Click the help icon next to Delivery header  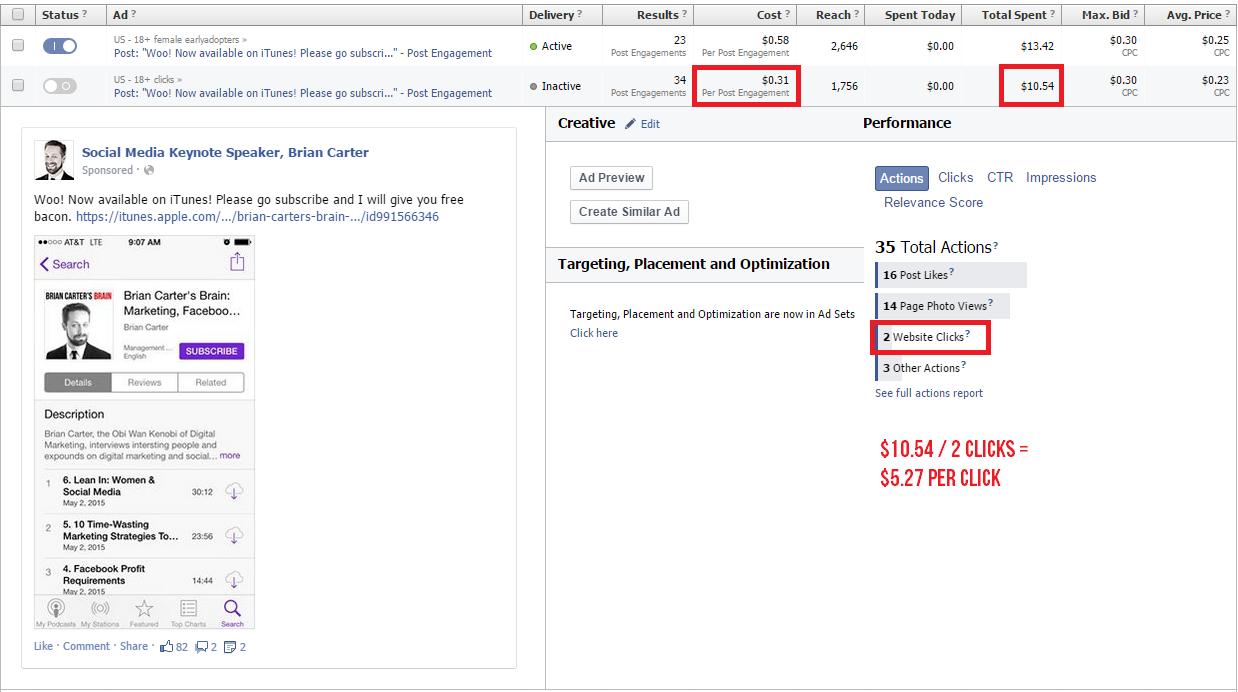[x=580, y=15]
